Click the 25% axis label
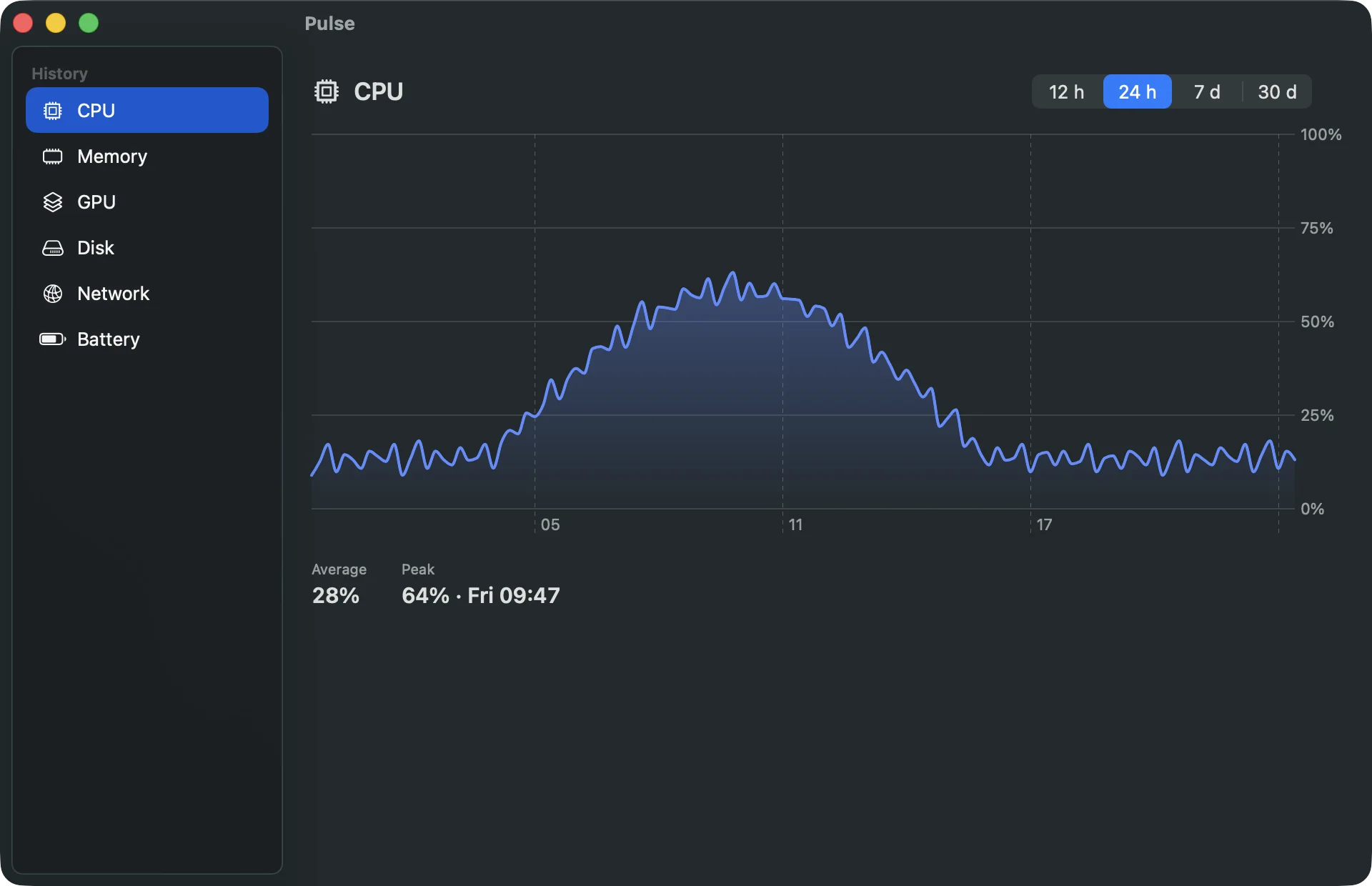Viewport: 1372px width, 886px height. 1317,415
